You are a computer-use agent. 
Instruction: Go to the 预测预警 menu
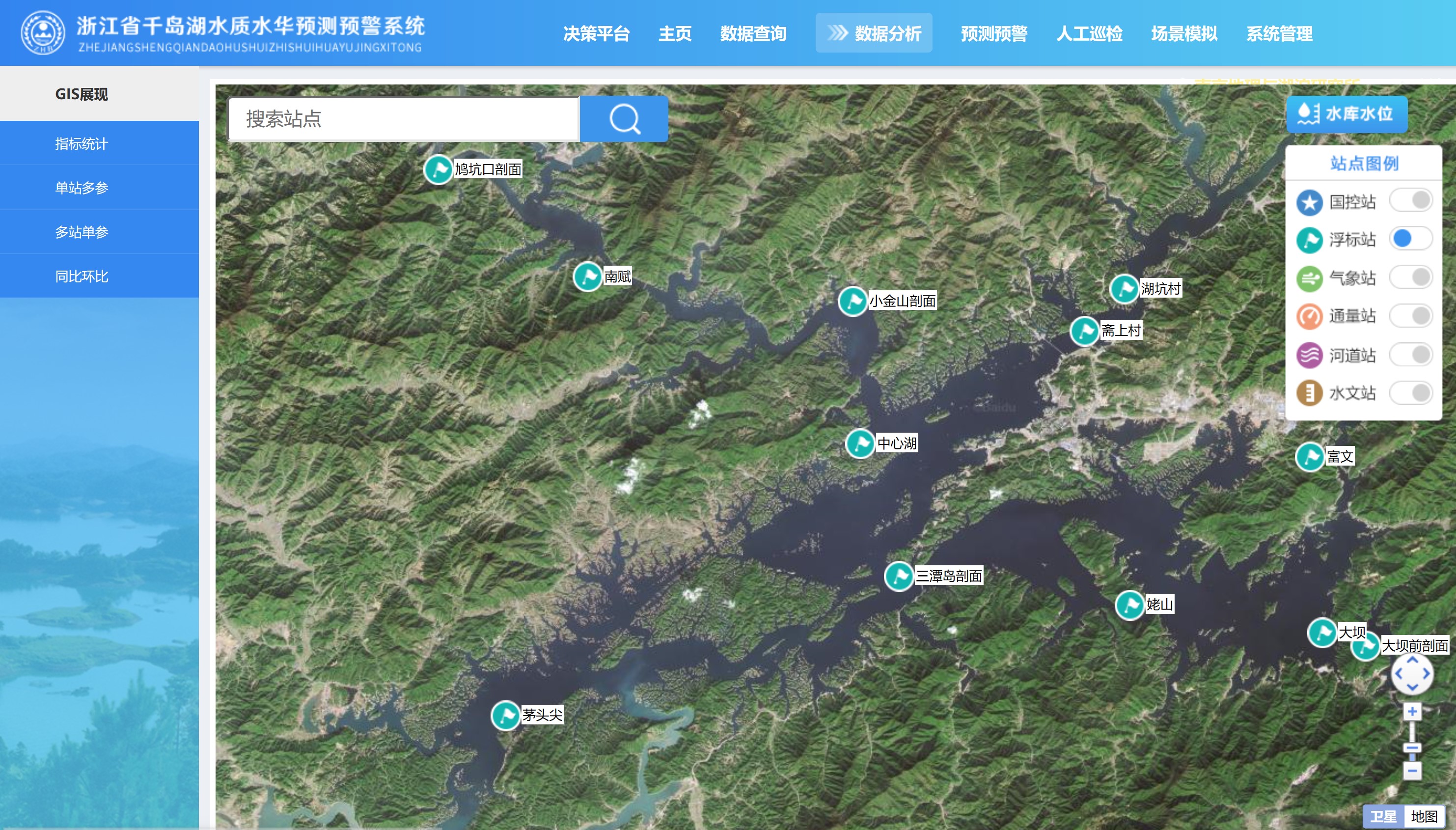[994, 33]
